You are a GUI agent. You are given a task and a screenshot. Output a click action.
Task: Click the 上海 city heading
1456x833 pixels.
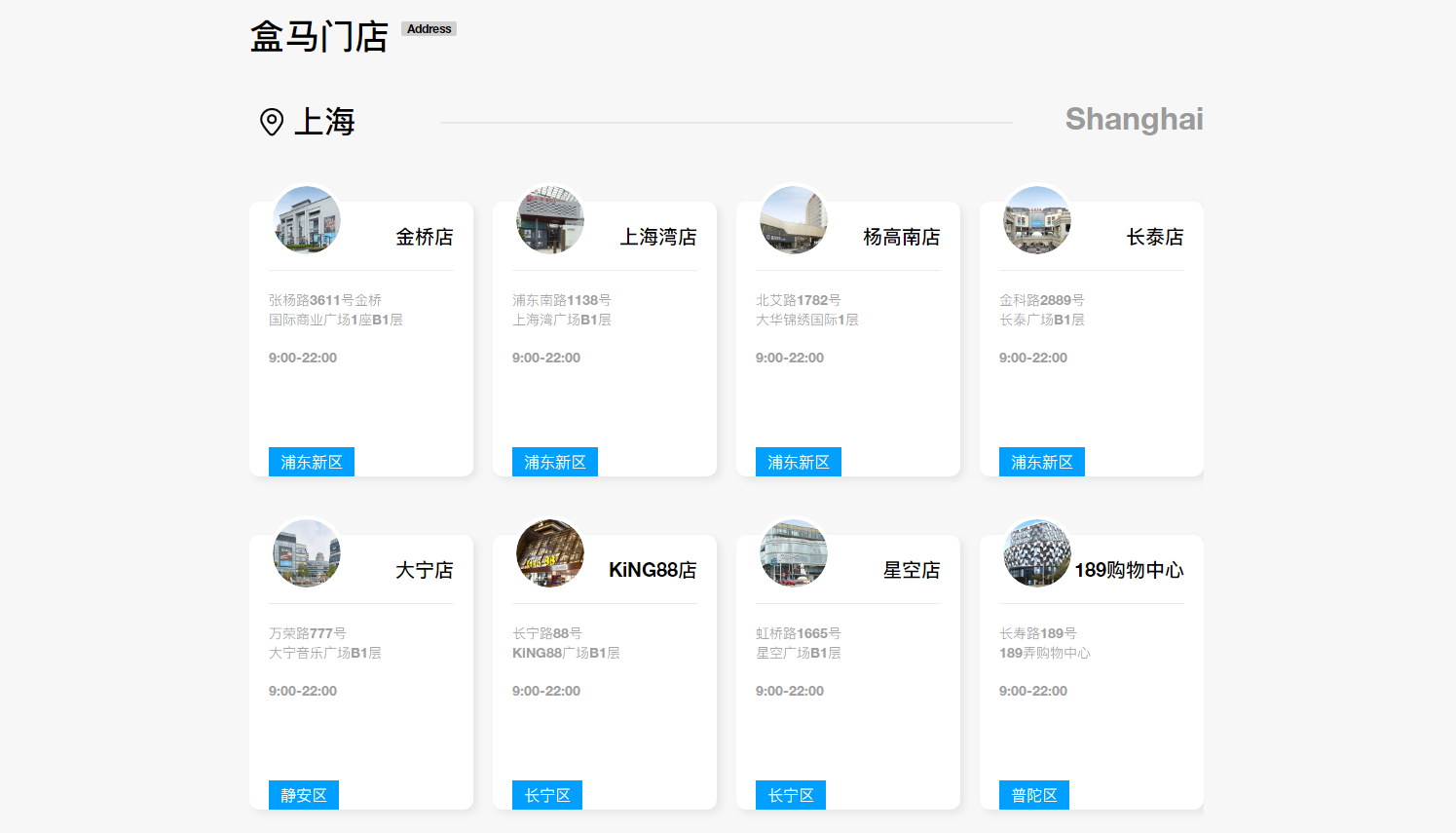324,122
